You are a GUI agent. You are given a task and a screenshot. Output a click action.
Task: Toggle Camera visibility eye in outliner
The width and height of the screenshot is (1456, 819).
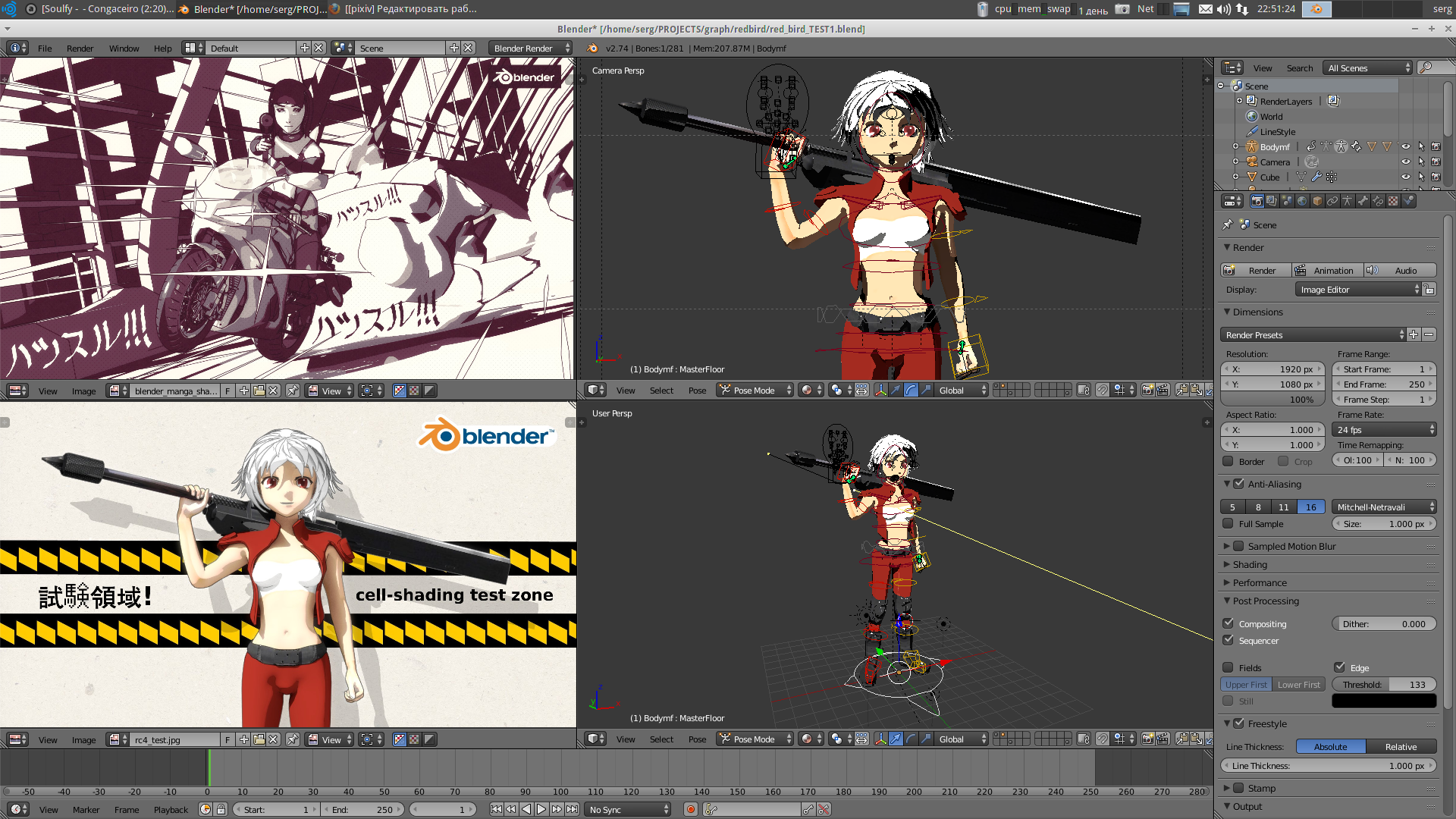pyautogui.click(x=1405, y=162)
